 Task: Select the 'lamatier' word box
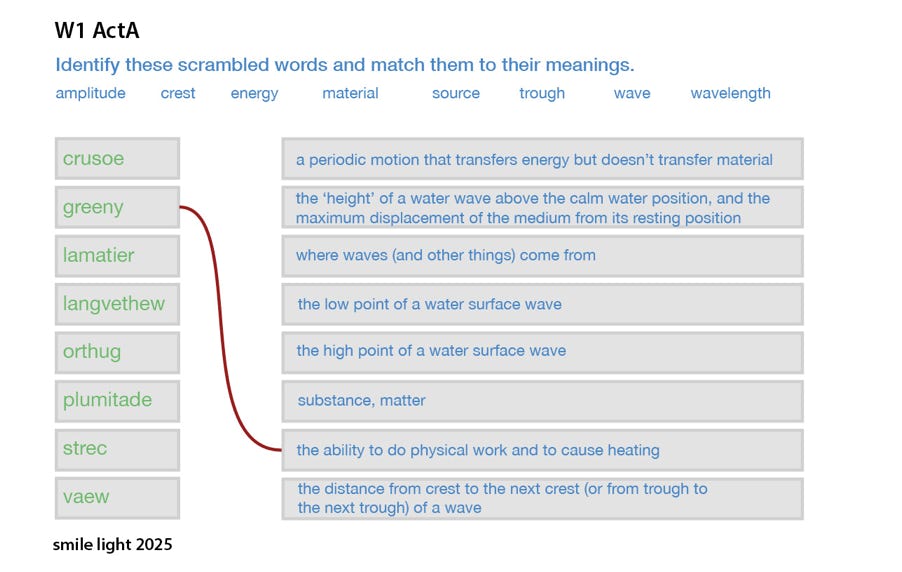pos(117,256)
